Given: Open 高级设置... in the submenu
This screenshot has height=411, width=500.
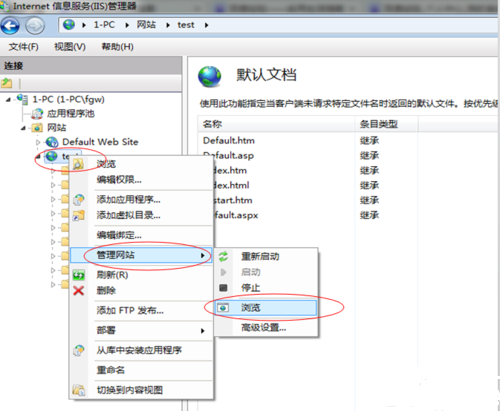Looking at the screenshot, I should (x=266, y=328).
